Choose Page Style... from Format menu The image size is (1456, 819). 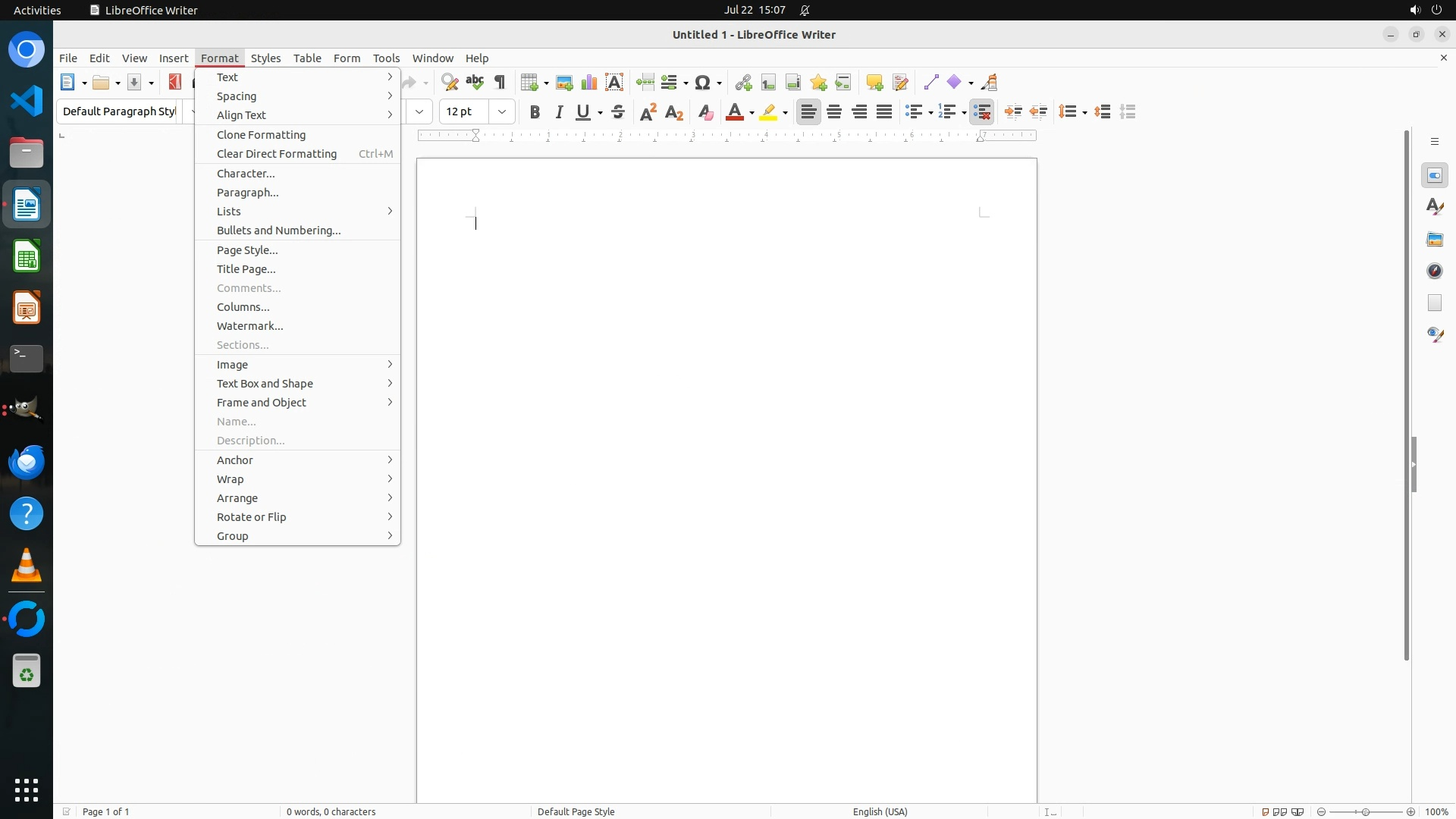(x=247, y=250)
